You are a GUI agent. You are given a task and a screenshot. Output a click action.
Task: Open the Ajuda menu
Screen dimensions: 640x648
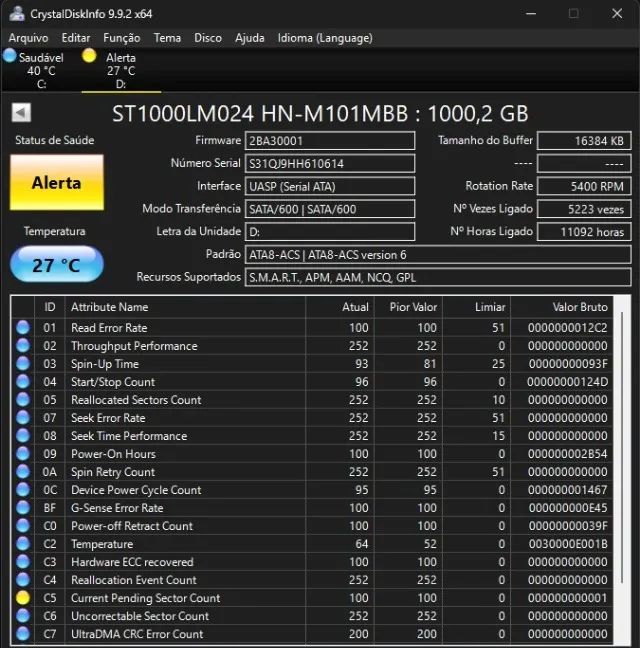(x=250, y=38)
